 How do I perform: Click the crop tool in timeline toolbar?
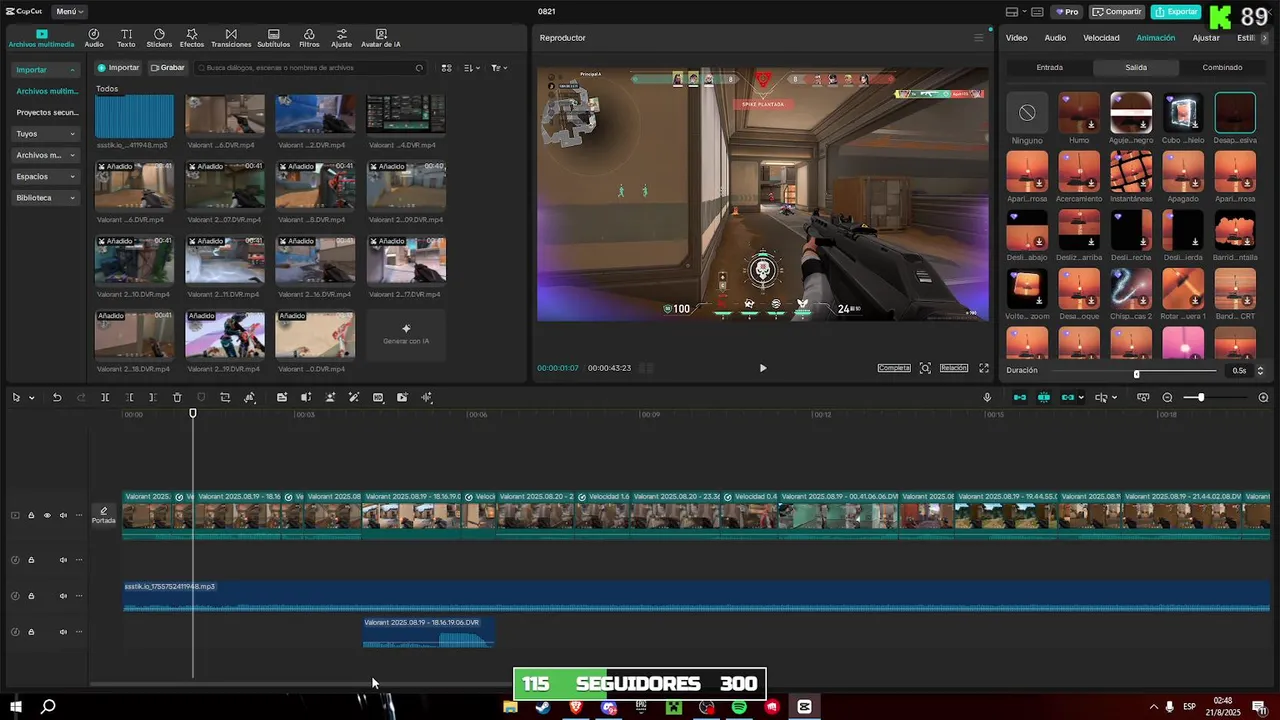click(x=225, y=397)
